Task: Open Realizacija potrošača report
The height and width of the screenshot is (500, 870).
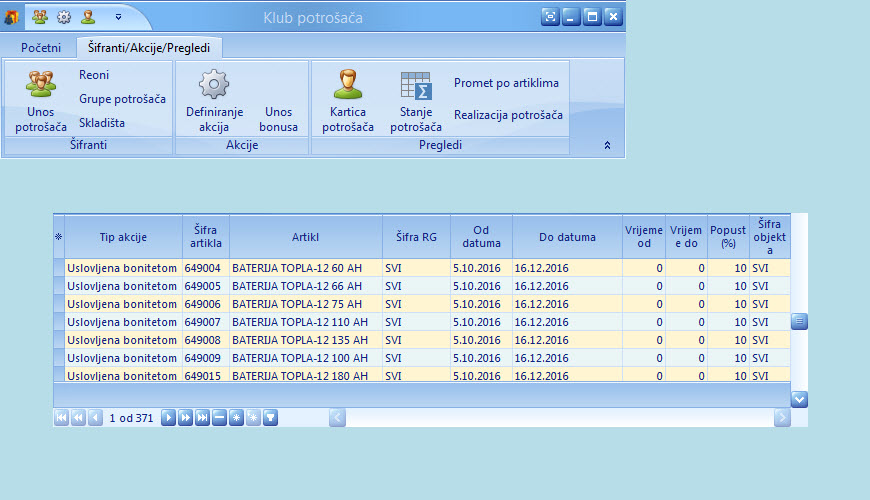Action: click(x=508, y=115)
